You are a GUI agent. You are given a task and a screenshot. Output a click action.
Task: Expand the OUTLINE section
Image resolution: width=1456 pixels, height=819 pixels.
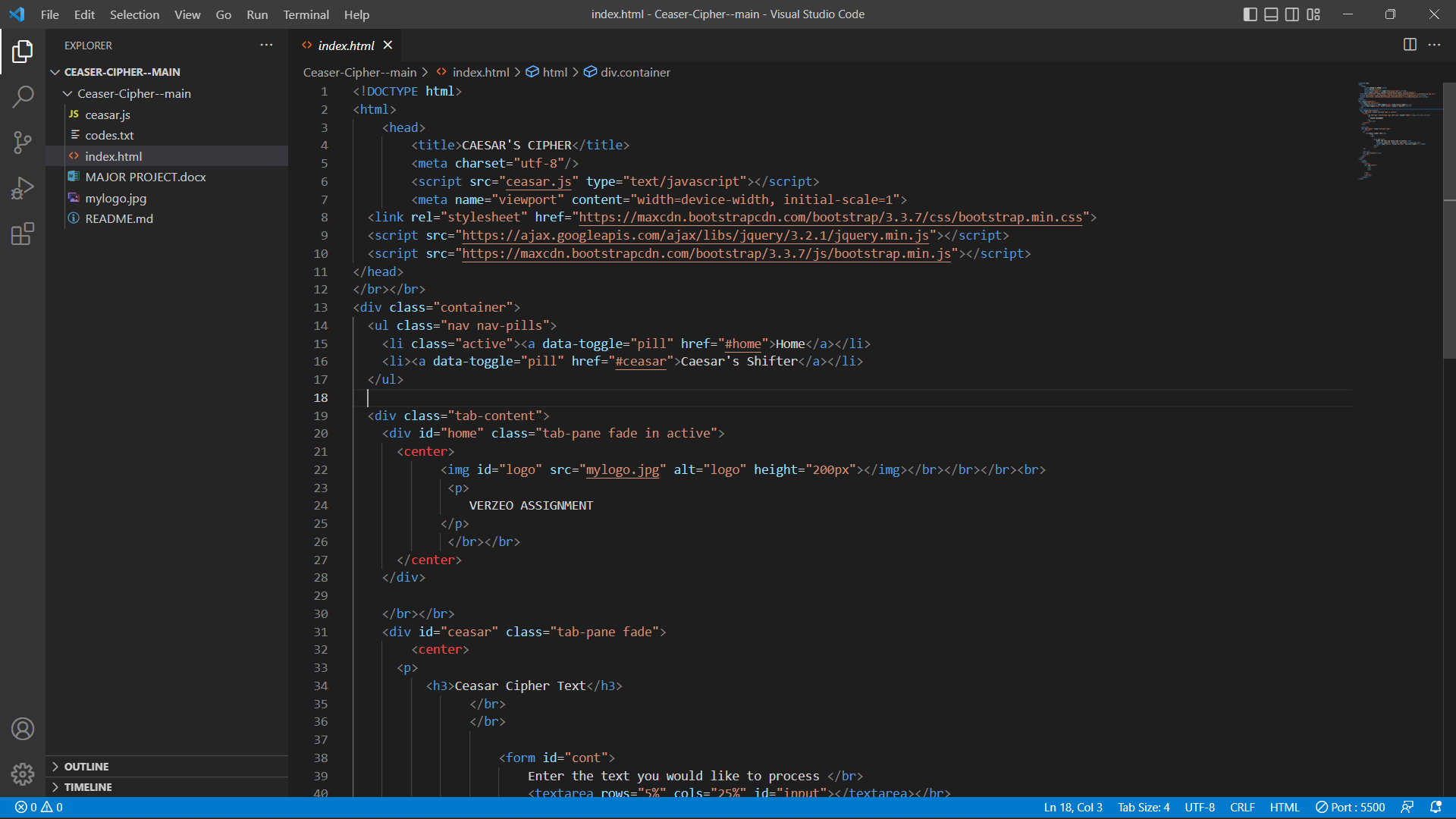click(x=86, y=767)
